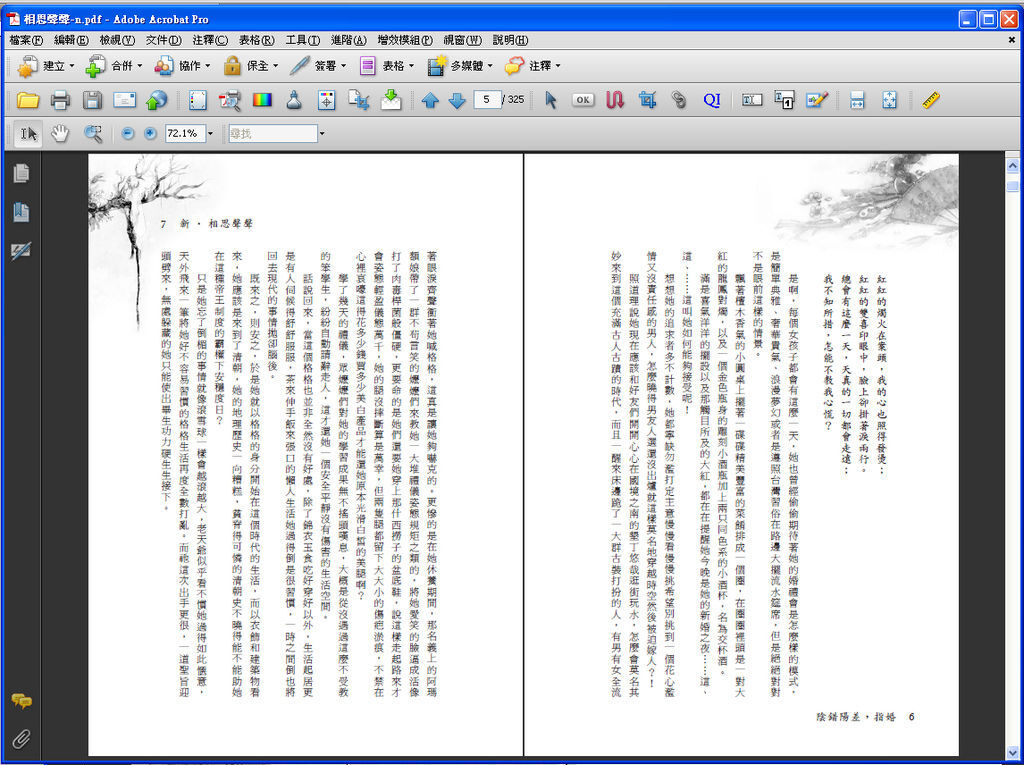Email the document using the envelope icon
1024x765 pixels.
coord(124,100)
